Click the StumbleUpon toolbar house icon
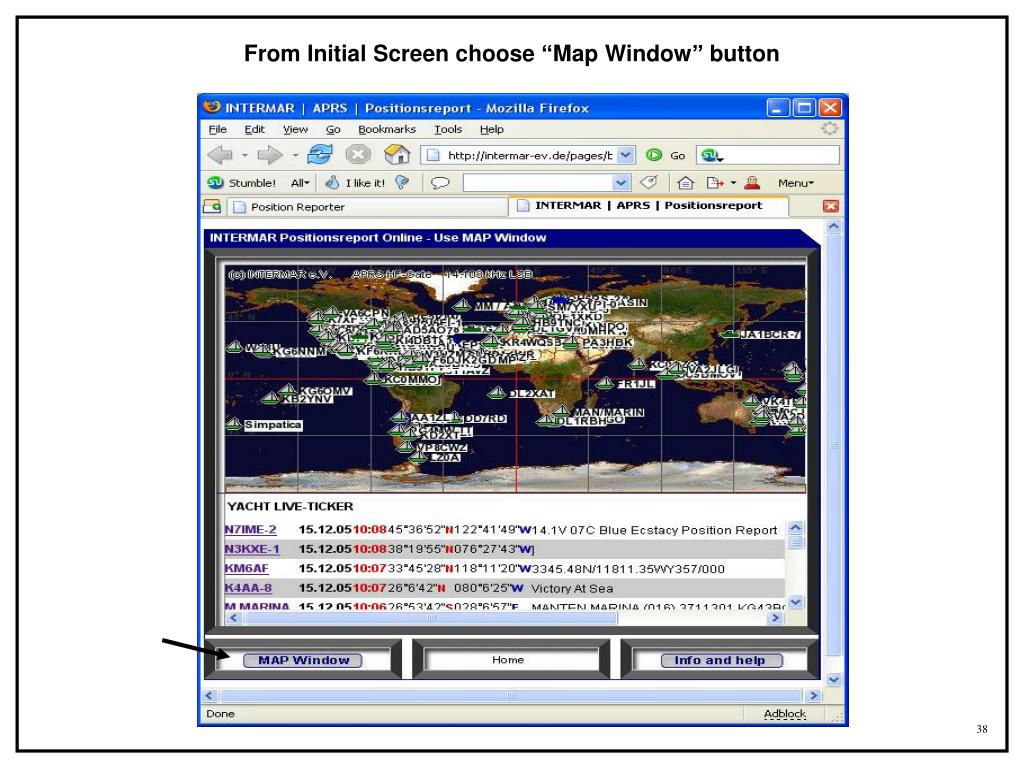Viewport: 1024px width, 768px height. point(685,183)
